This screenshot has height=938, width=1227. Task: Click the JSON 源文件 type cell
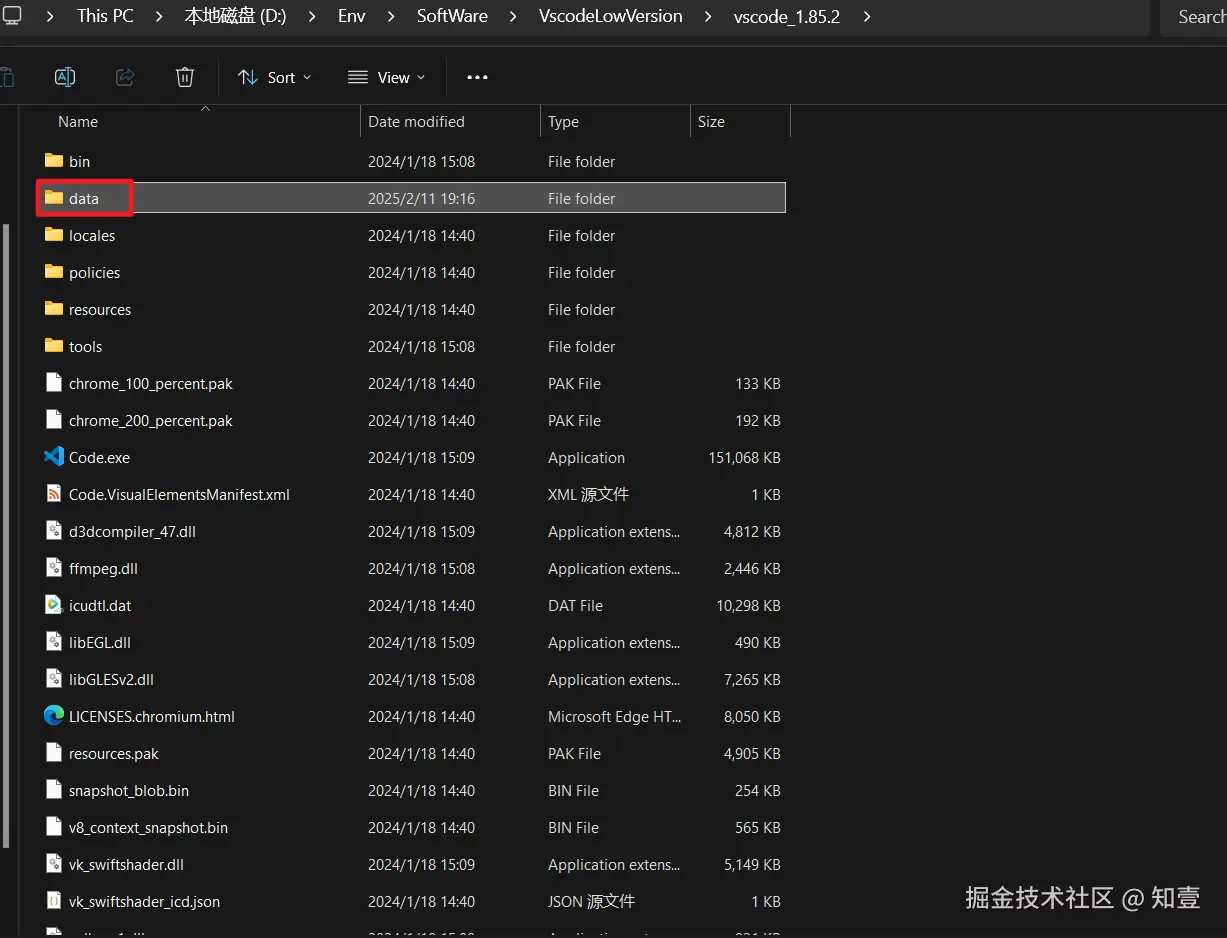tap(591, 902)
